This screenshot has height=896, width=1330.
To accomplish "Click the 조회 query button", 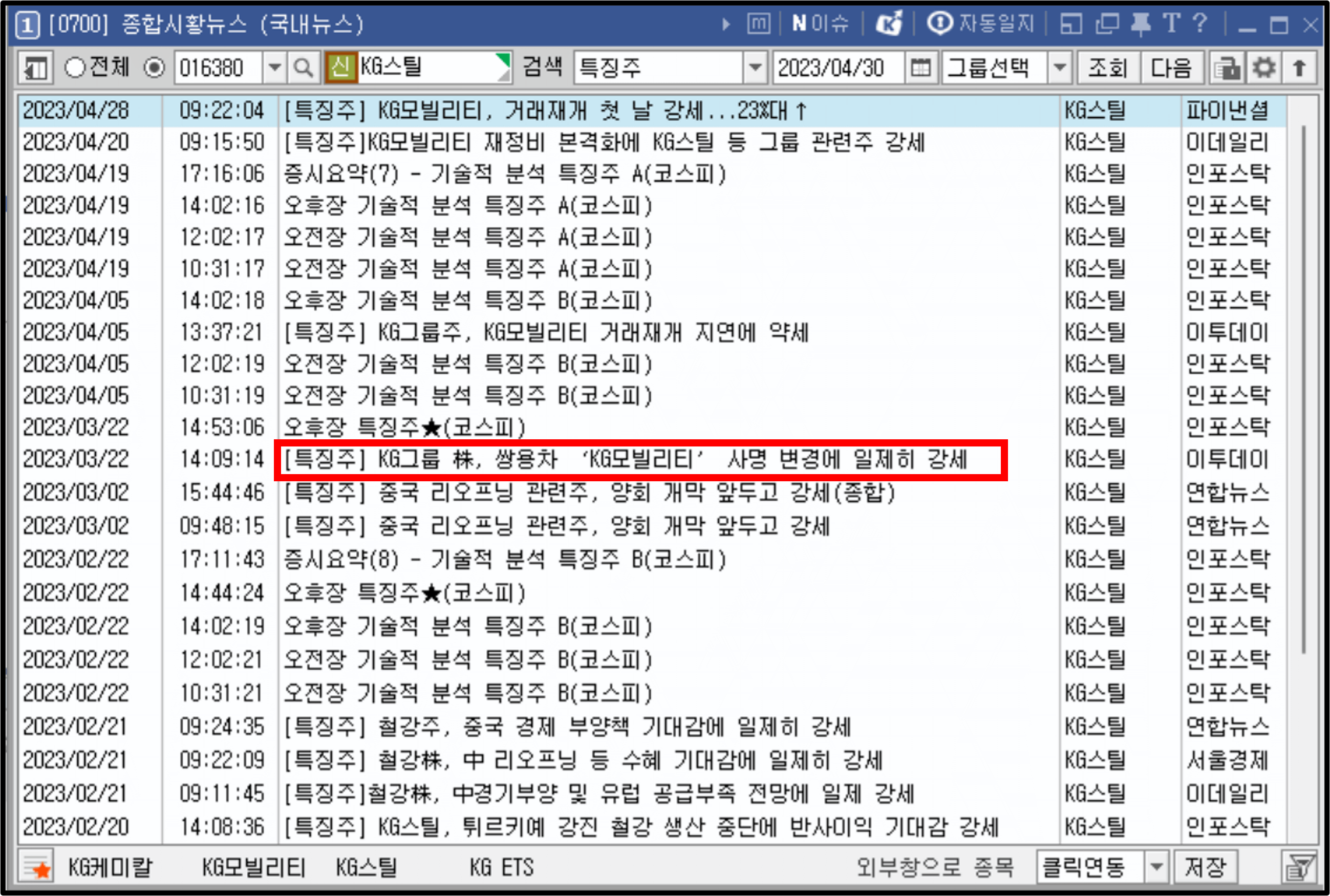I will pyautogui.click(x=1107, y=68).
